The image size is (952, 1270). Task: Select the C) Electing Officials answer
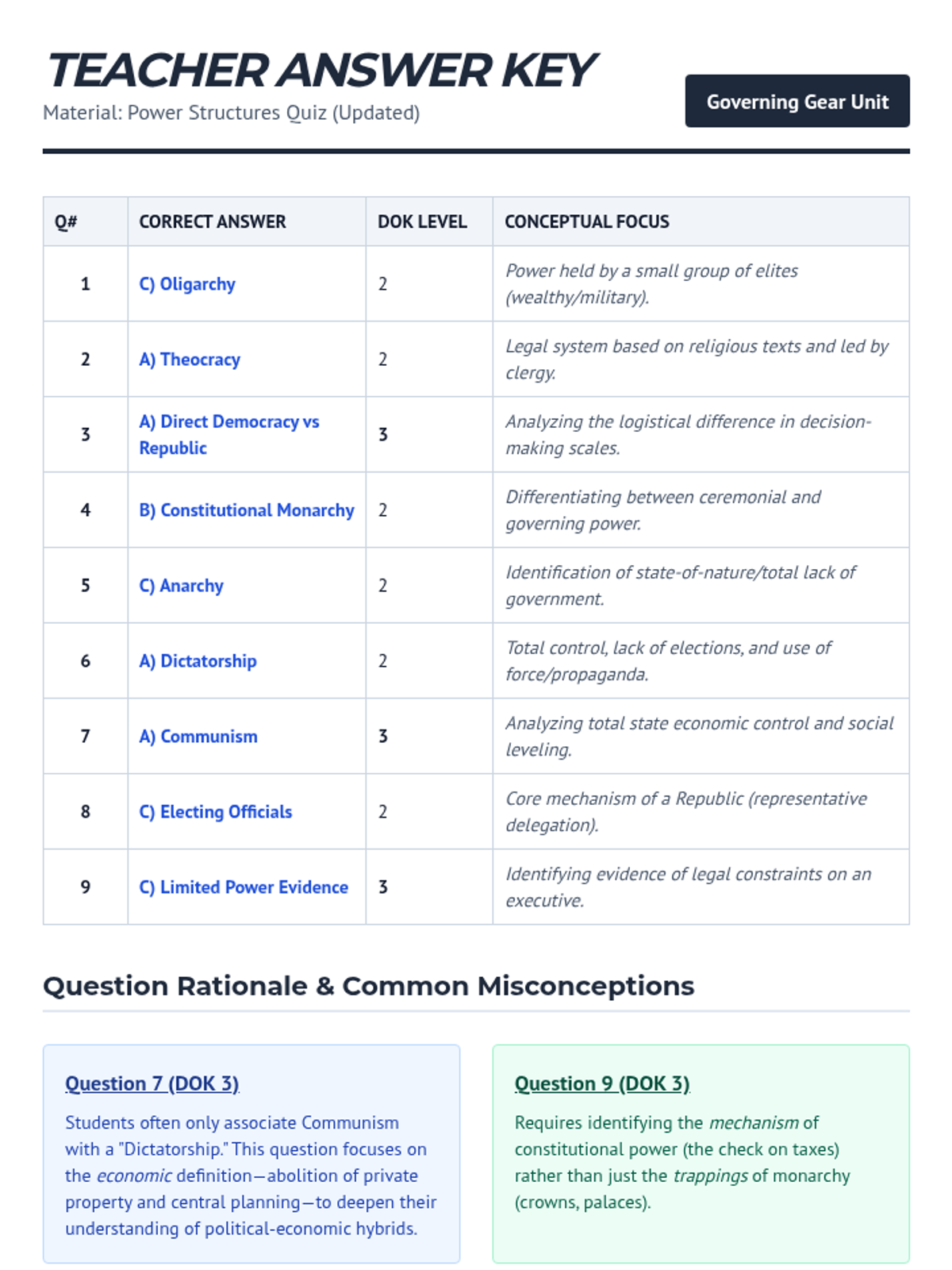[x=215, y=812]
